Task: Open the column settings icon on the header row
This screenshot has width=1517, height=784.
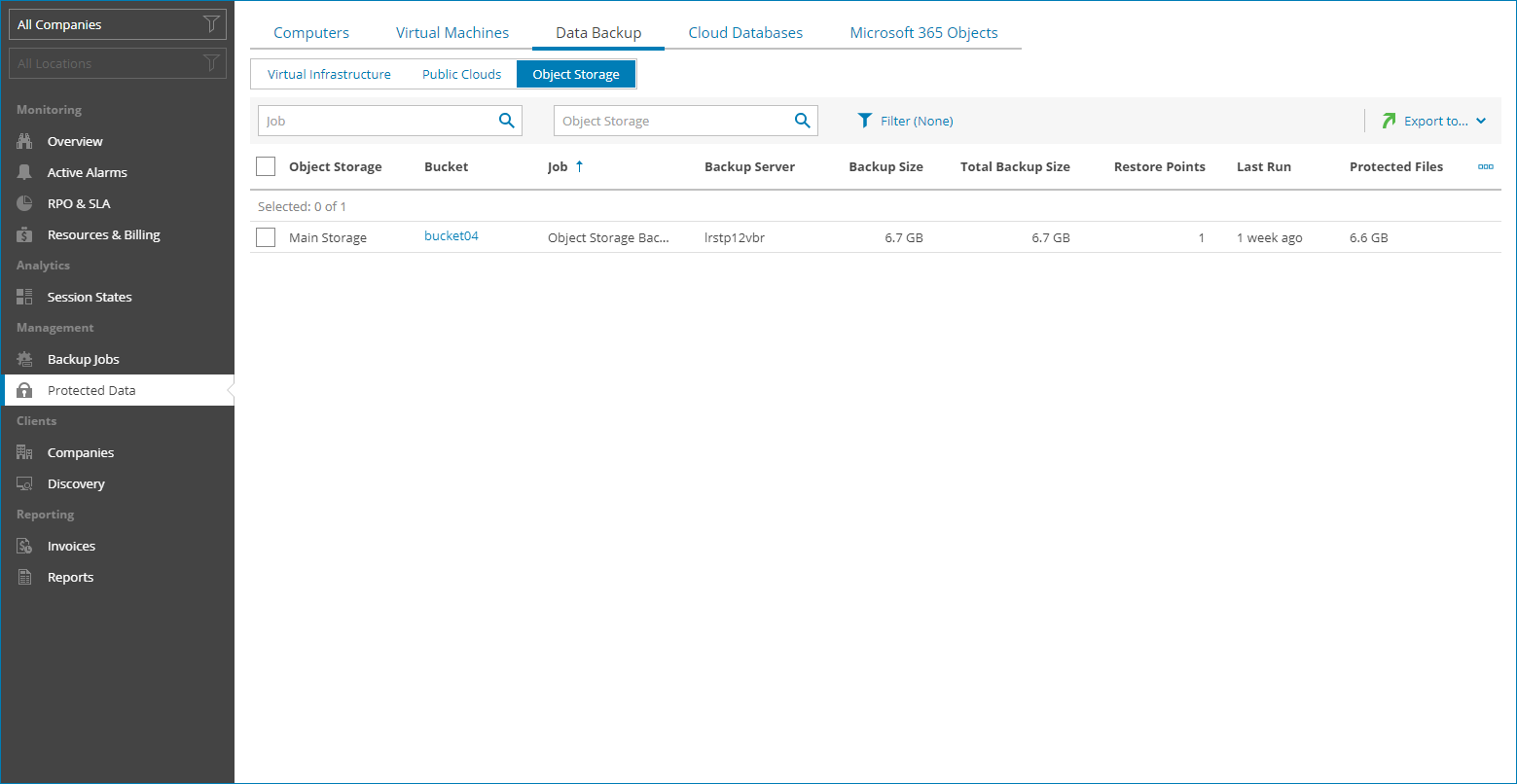Action: click(1485, 166)
